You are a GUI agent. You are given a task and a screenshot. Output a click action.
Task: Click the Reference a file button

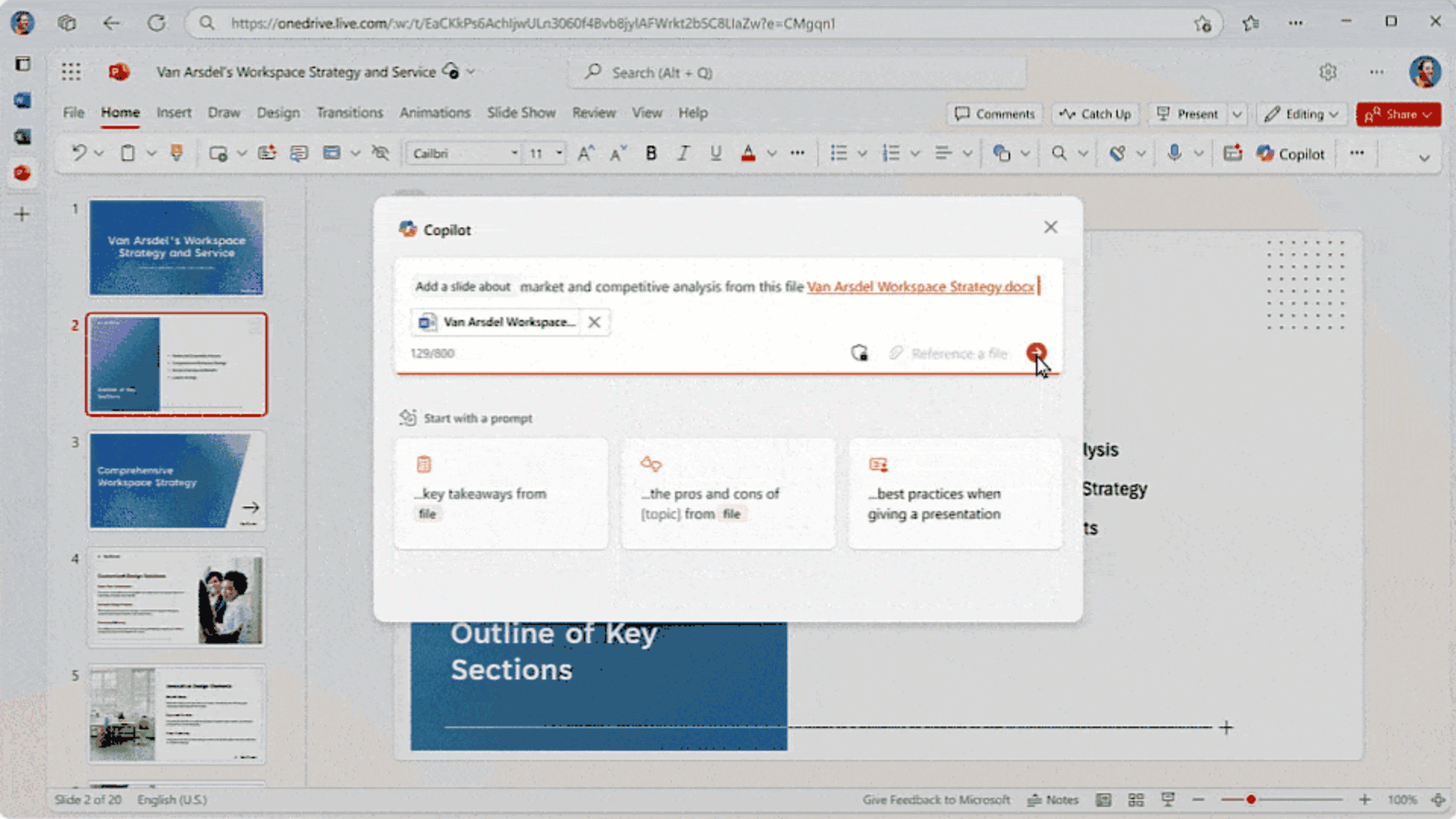949,353
